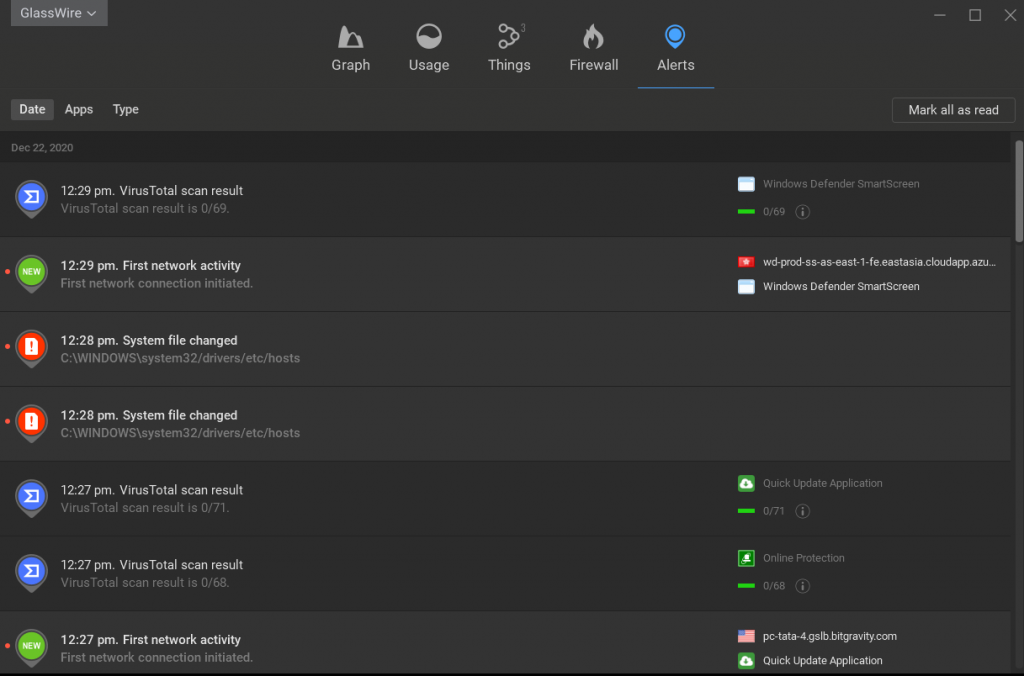The image size is (1024, 676).
Task: Click 'VirusTotal scan result is 0/68.' text
Action: point(145,583)
